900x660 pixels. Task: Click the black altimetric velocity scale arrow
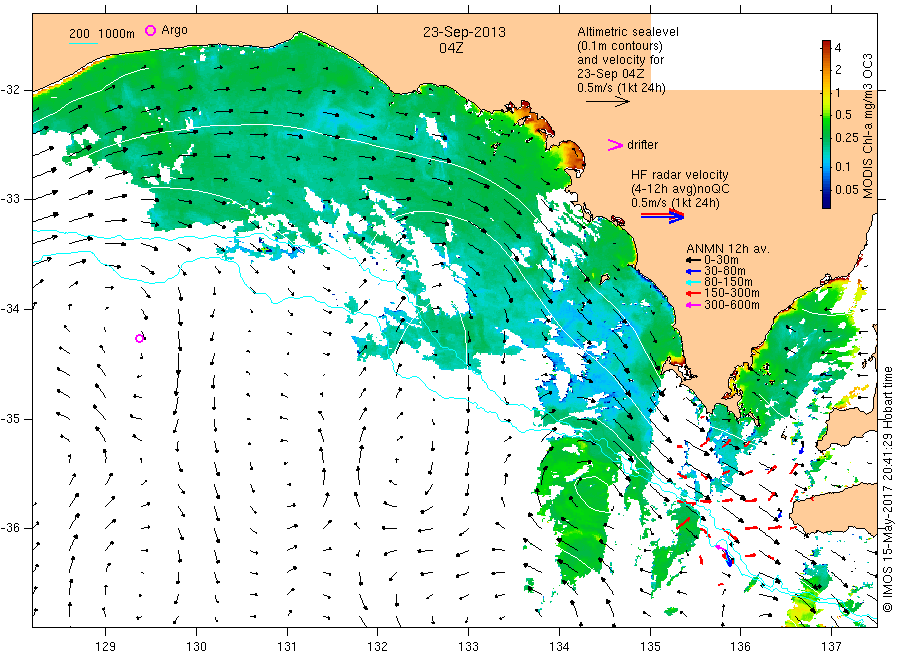click(x=607, y=102)
